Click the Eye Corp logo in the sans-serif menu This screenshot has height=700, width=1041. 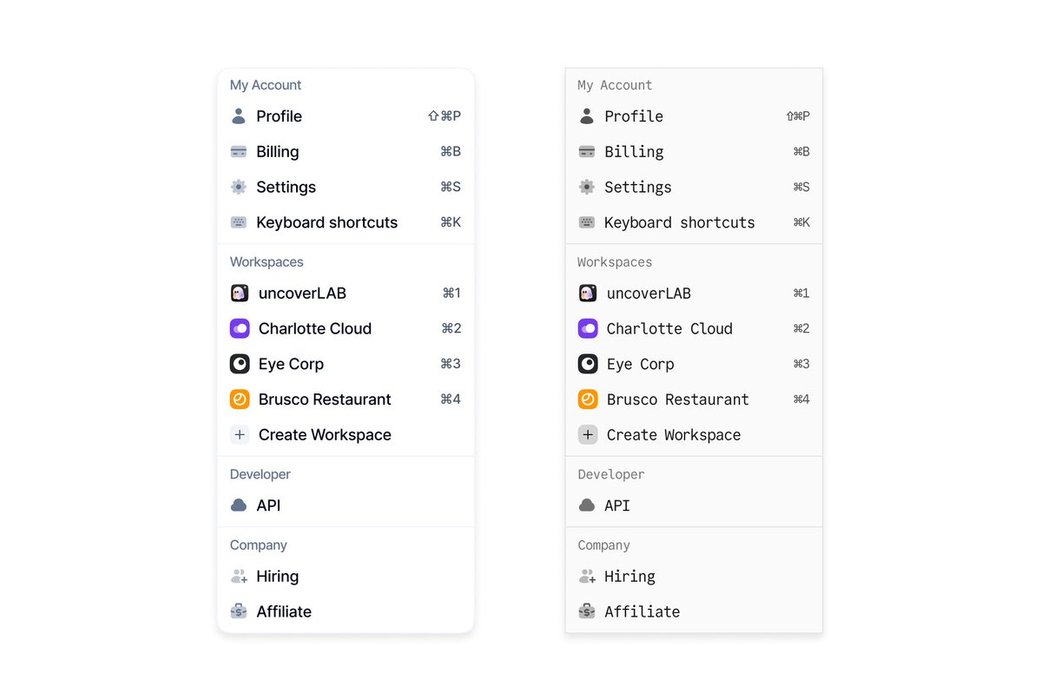pos(239,364)
